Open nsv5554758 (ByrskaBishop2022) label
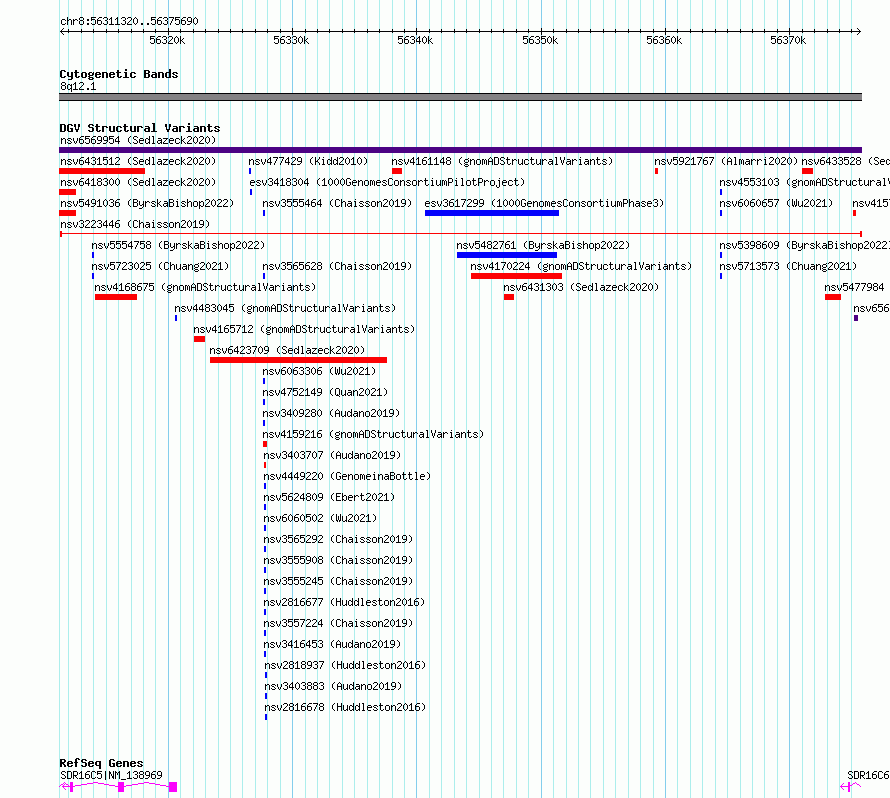The width and height of the screenshot is (890, 798). pos(178,245)
